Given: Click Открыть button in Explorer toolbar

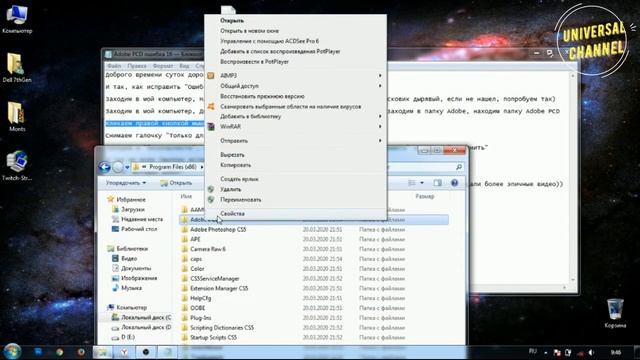Looking at the screenshot, I should pos(176,183).
